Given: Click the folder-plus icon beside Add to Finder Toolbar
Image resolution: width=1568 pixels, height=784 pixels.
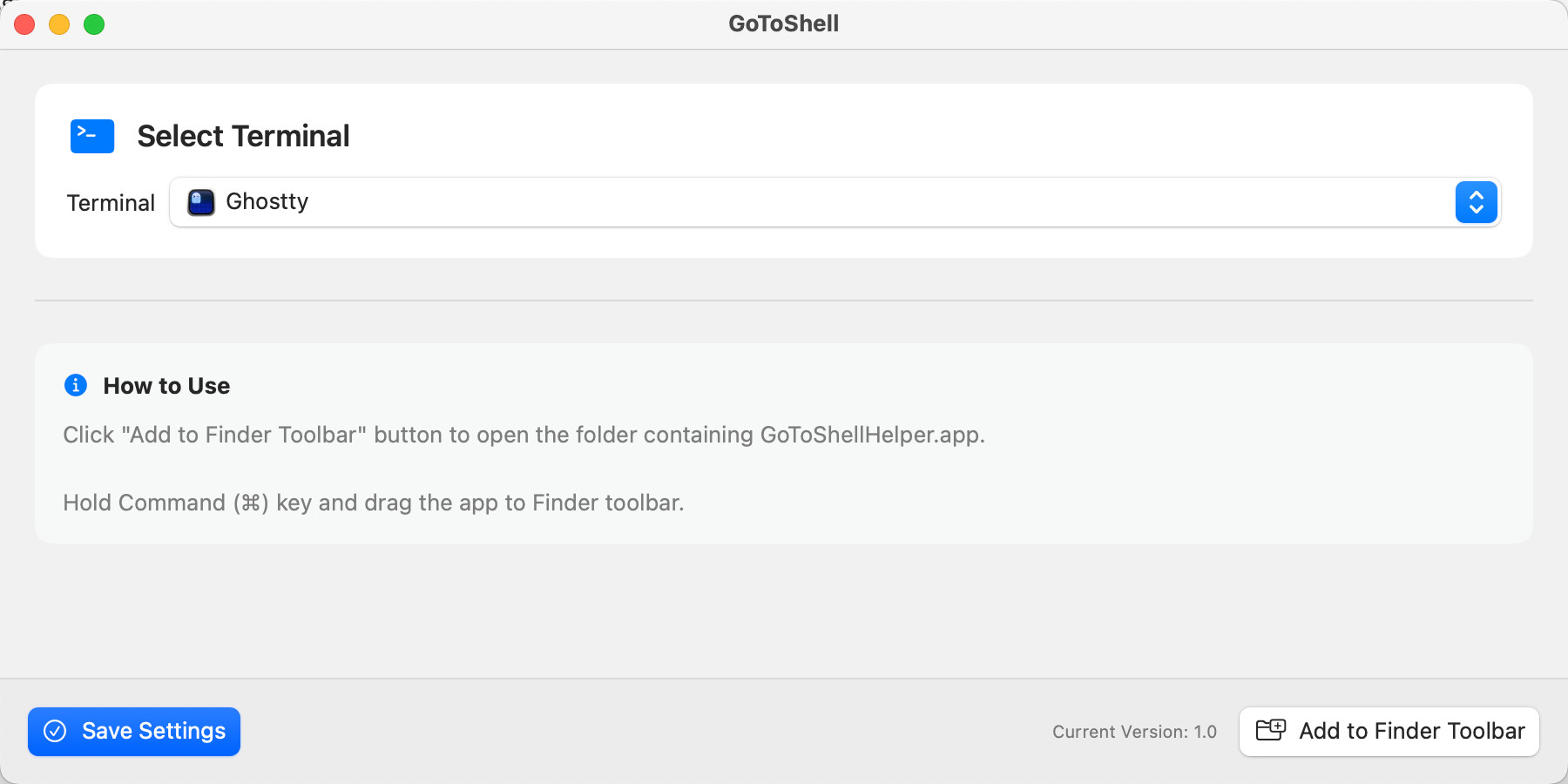Looking at the screenshot, I should tap(1270, 730).
